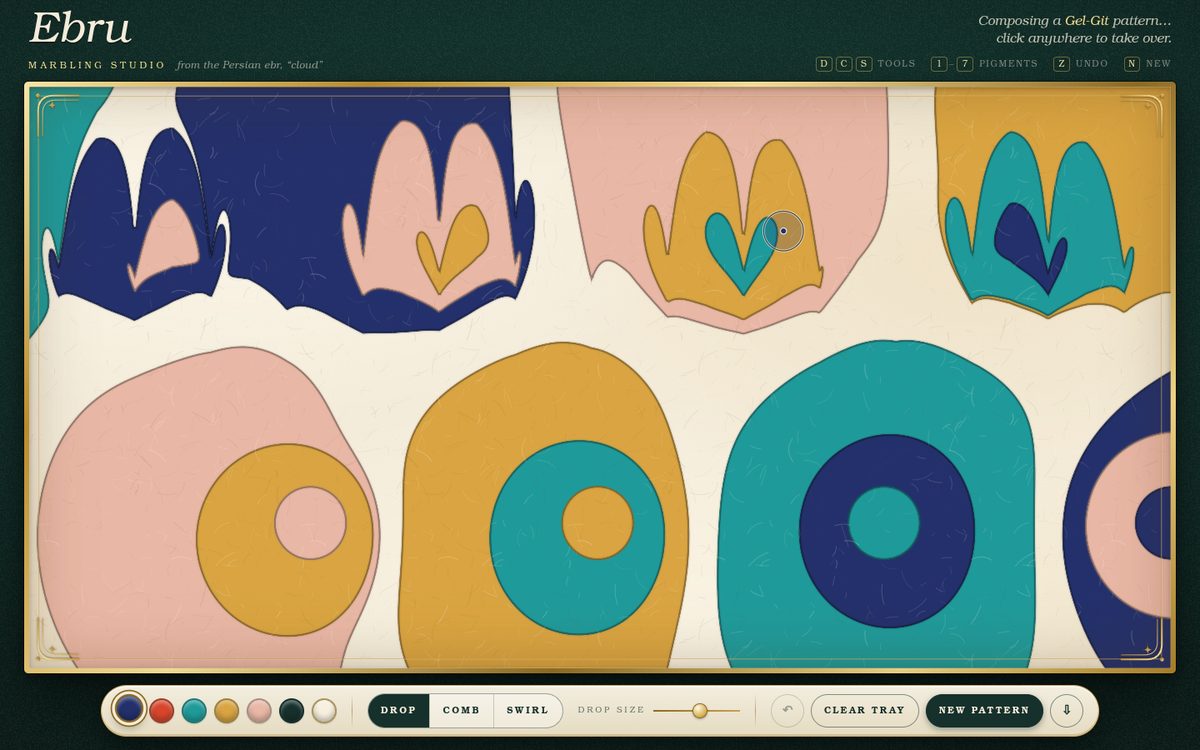The width and height of the screenshot is (1200, 750).
Task: Select the navy blue pigment swatch
Action: (129, 710)
